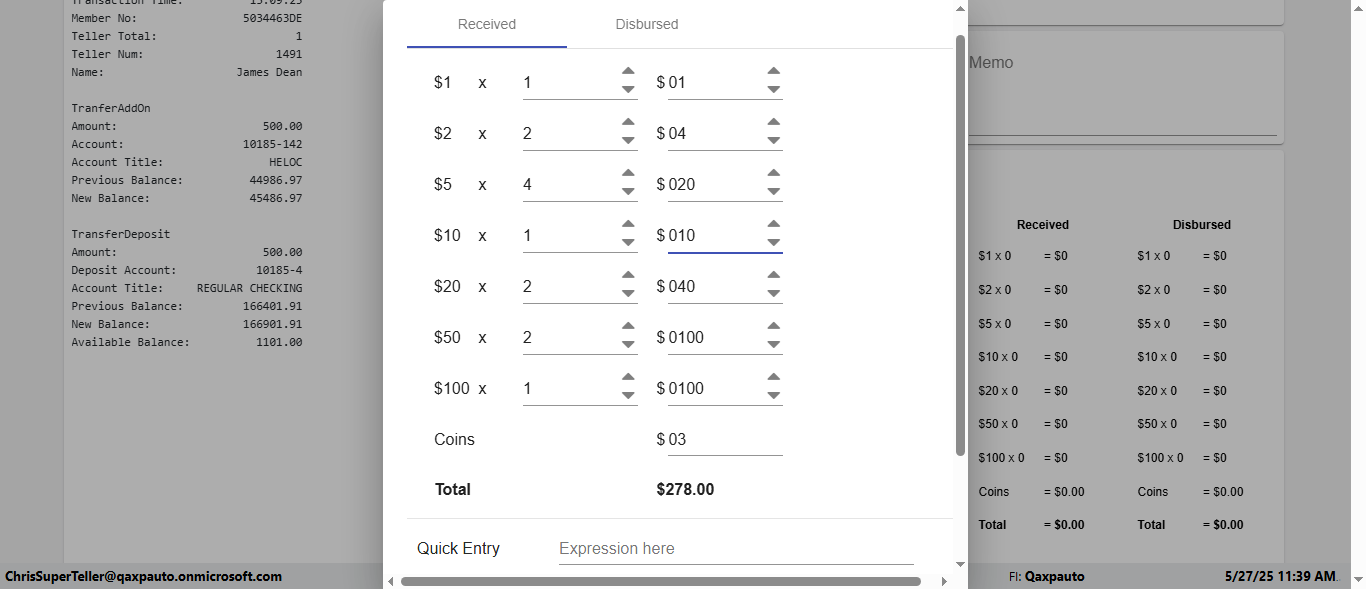Decrease the $50 bill count
Screen dimensions: 1366x589
click(628, 345)
